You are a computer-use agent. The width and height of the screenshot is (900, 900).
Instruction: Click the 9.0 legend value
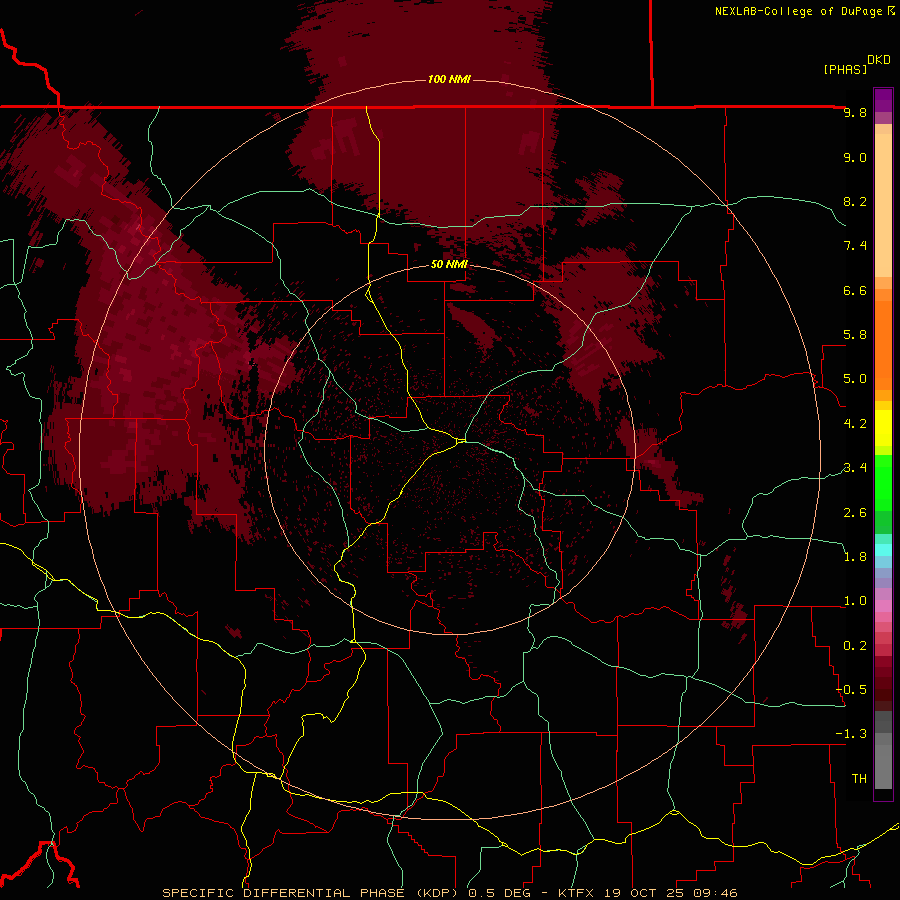click(x=855, y=157)
